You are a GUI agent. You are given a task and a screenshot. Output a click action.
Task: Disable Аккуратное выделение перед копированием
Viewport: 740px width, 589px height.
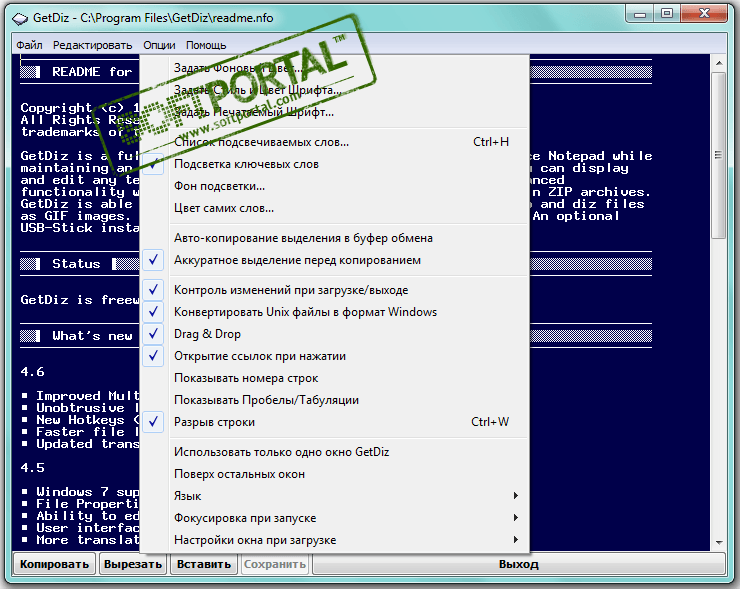point(335,260)
